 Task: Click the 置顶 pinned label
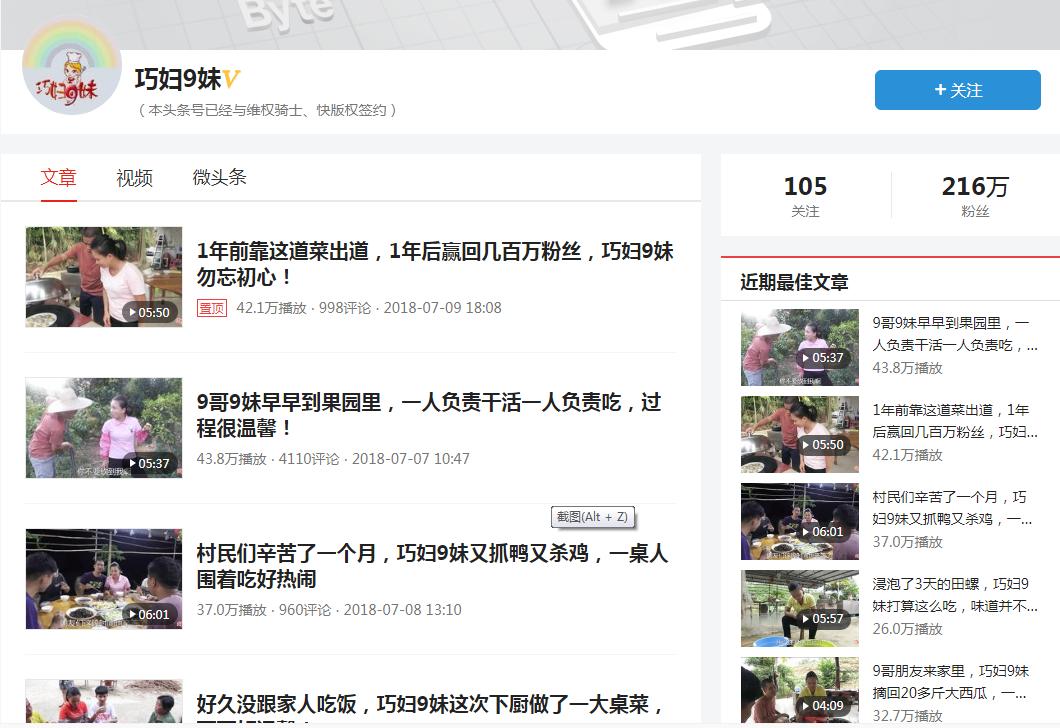207,309
